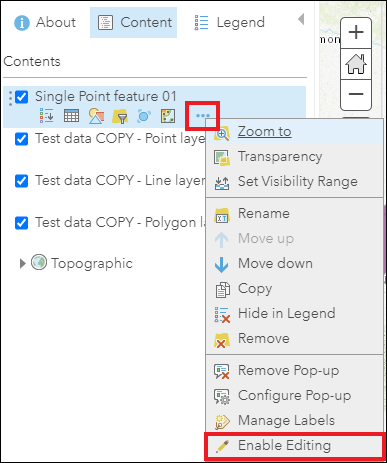
Task: Zoom out with the minus button
Action: click(356, 94)
